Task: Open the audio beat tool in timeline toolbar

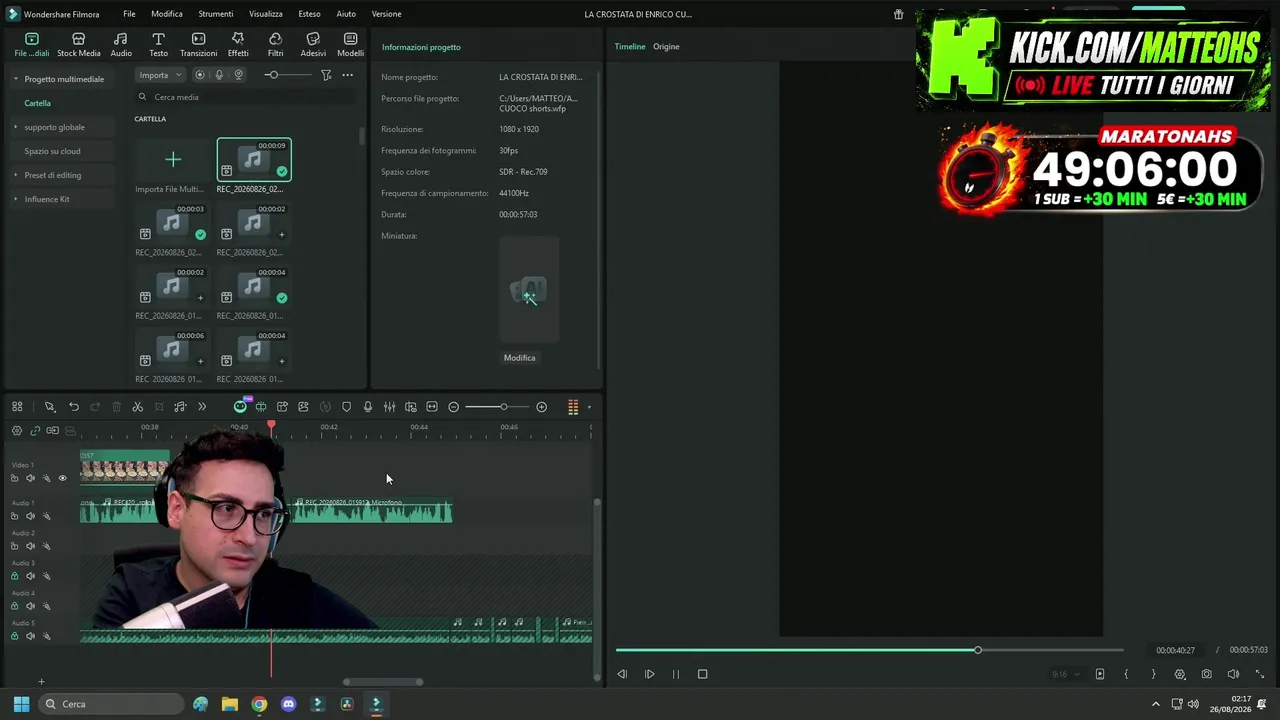Action: click(x=180, y=407)
